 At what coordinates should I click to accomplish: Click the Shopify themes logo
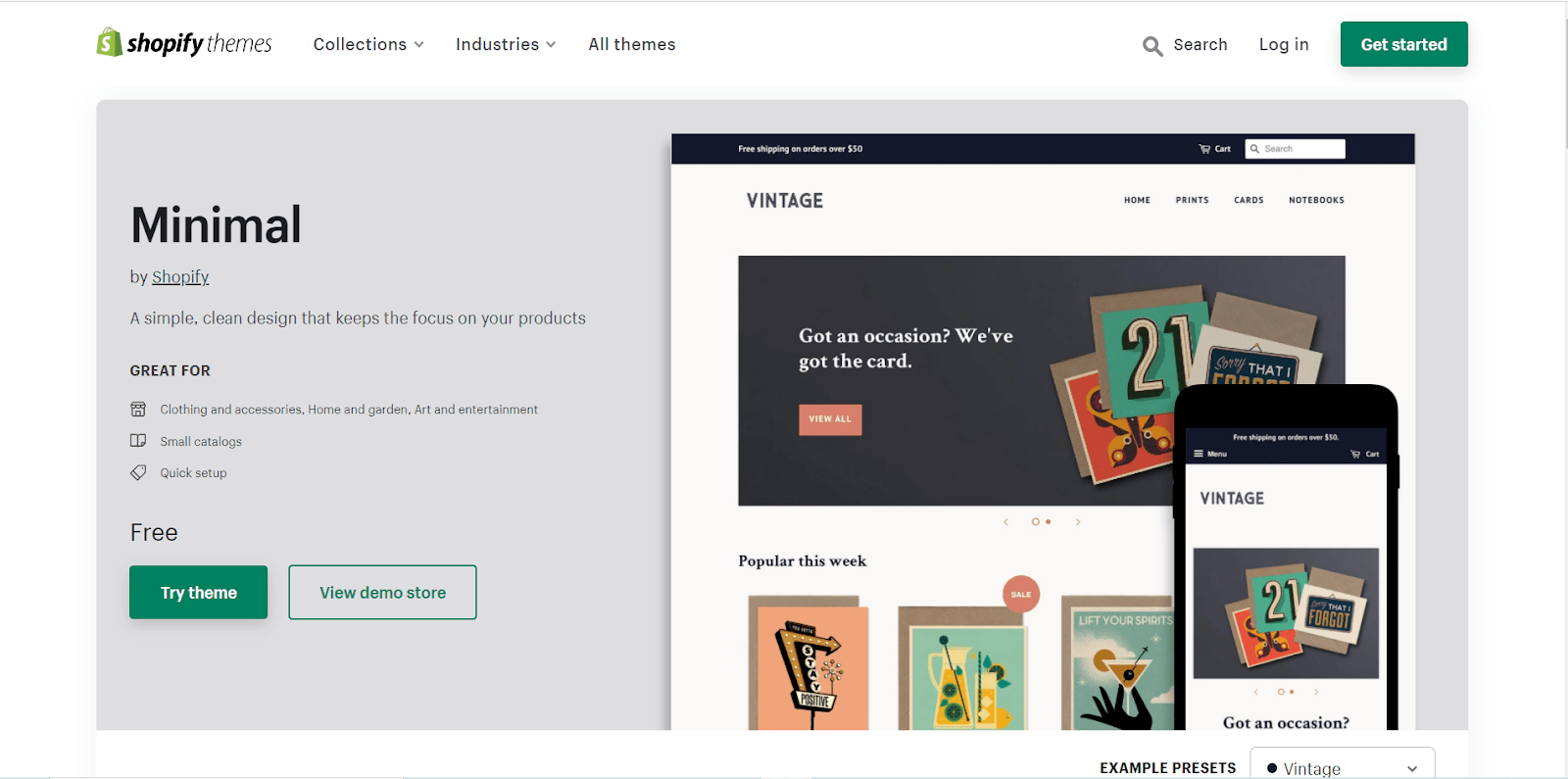(184, 43)
